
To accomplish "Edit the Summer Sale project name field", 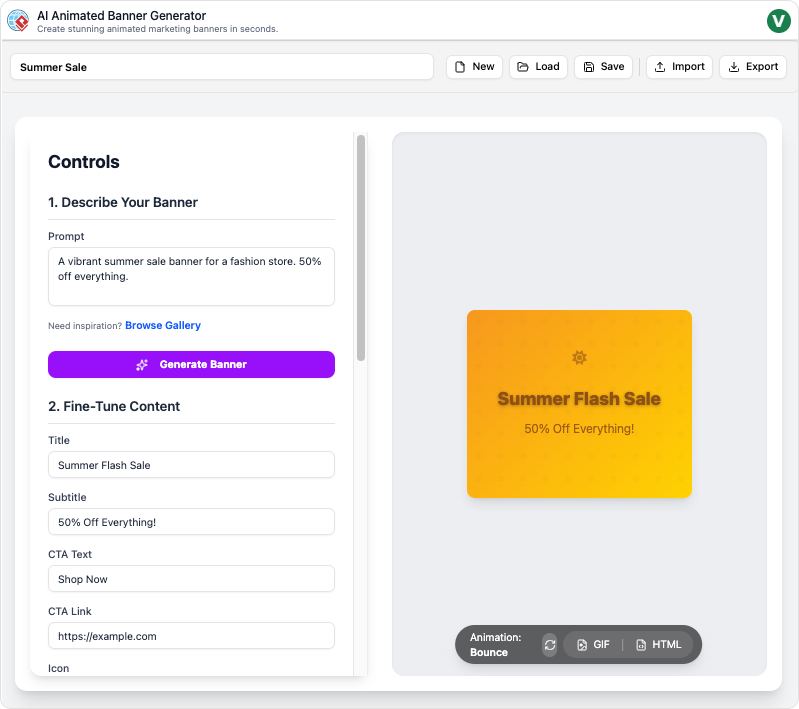I will (222, 67).
